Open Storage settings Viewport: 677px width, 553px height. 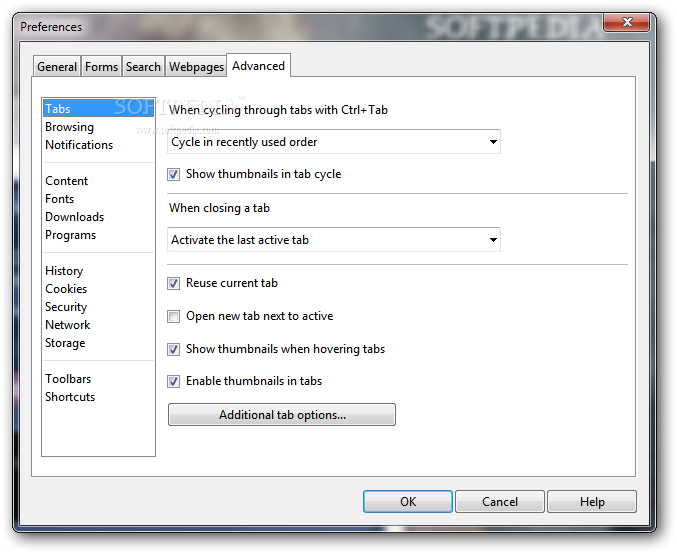pyautogui.click(x=98, y=343)
